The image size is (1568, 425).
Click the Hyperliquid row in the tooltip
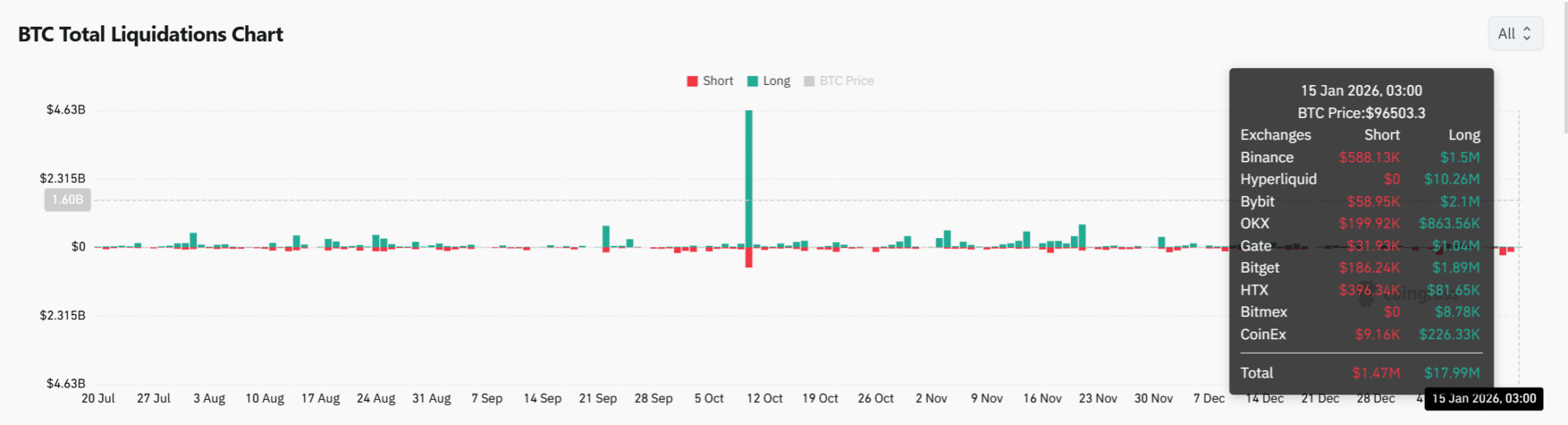click(x=1360, y=179)
